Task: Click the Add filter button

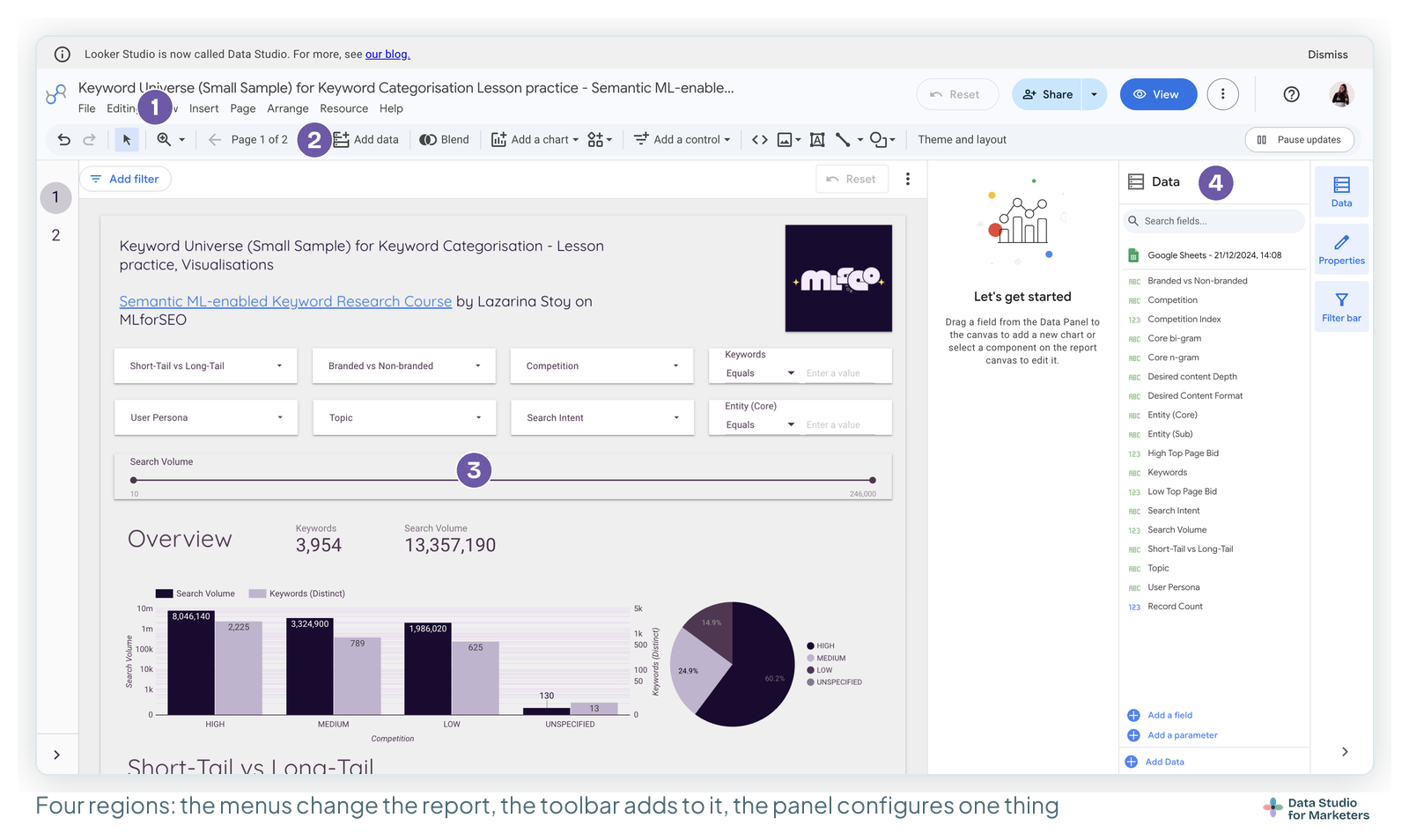Action: pyautogui.click(x=125, y=179)
